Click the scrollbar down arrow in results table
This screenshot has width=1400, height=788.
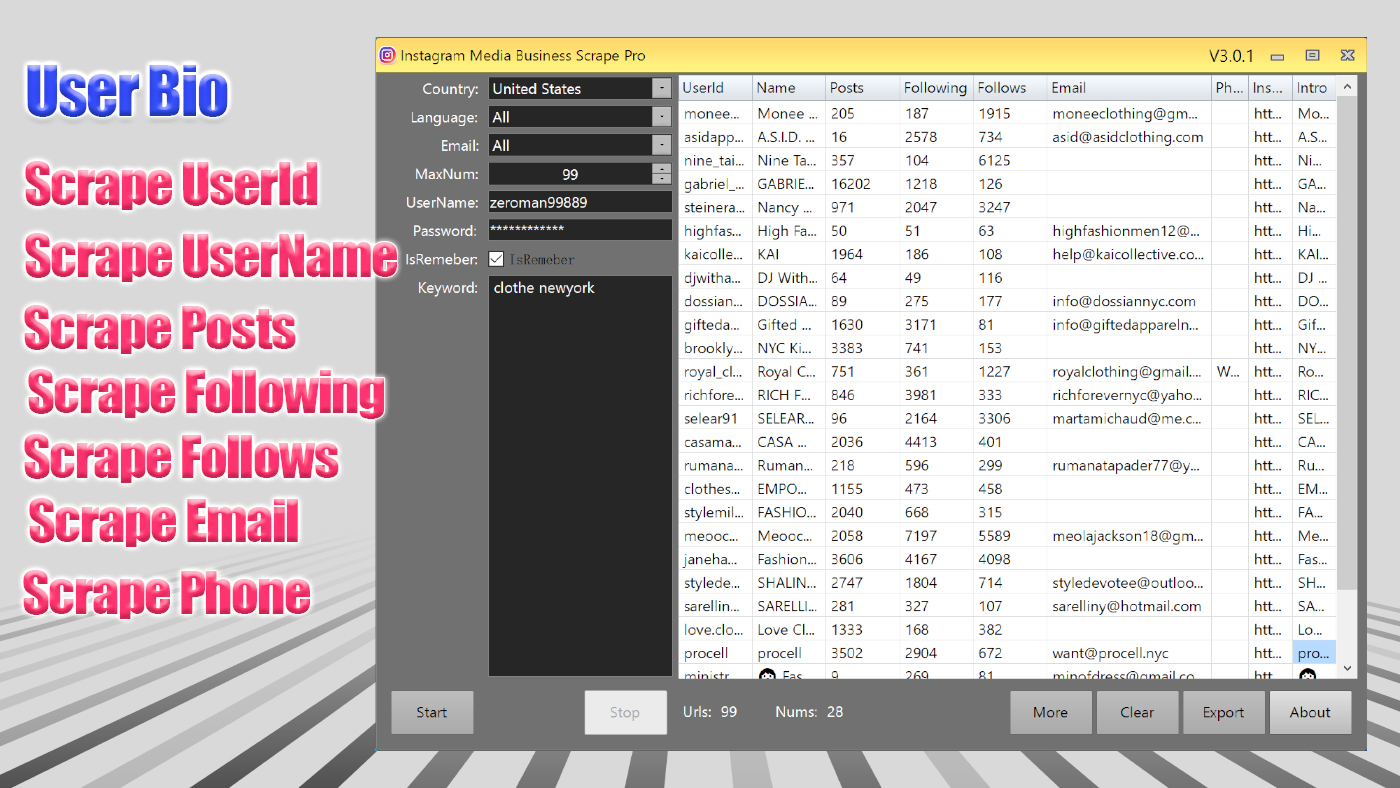point(1347,668)
